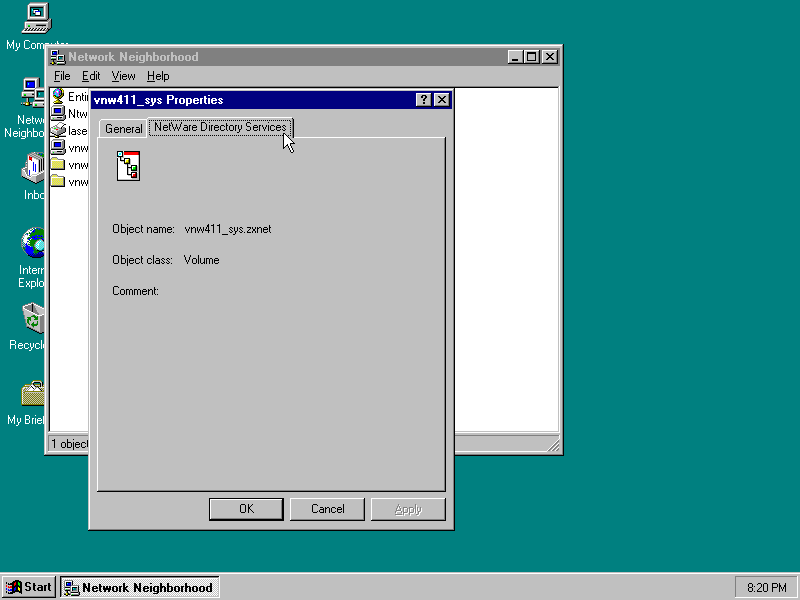The image size is (800, 600).
Task: Open the Recycle Bin desktop icon
Action: pyautogui.click(x=33, y=317)
